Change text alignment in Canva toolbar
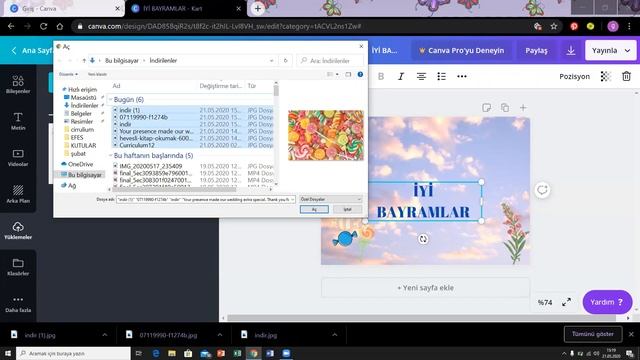This screenshot has height=360, width=640. coord(421,76)
